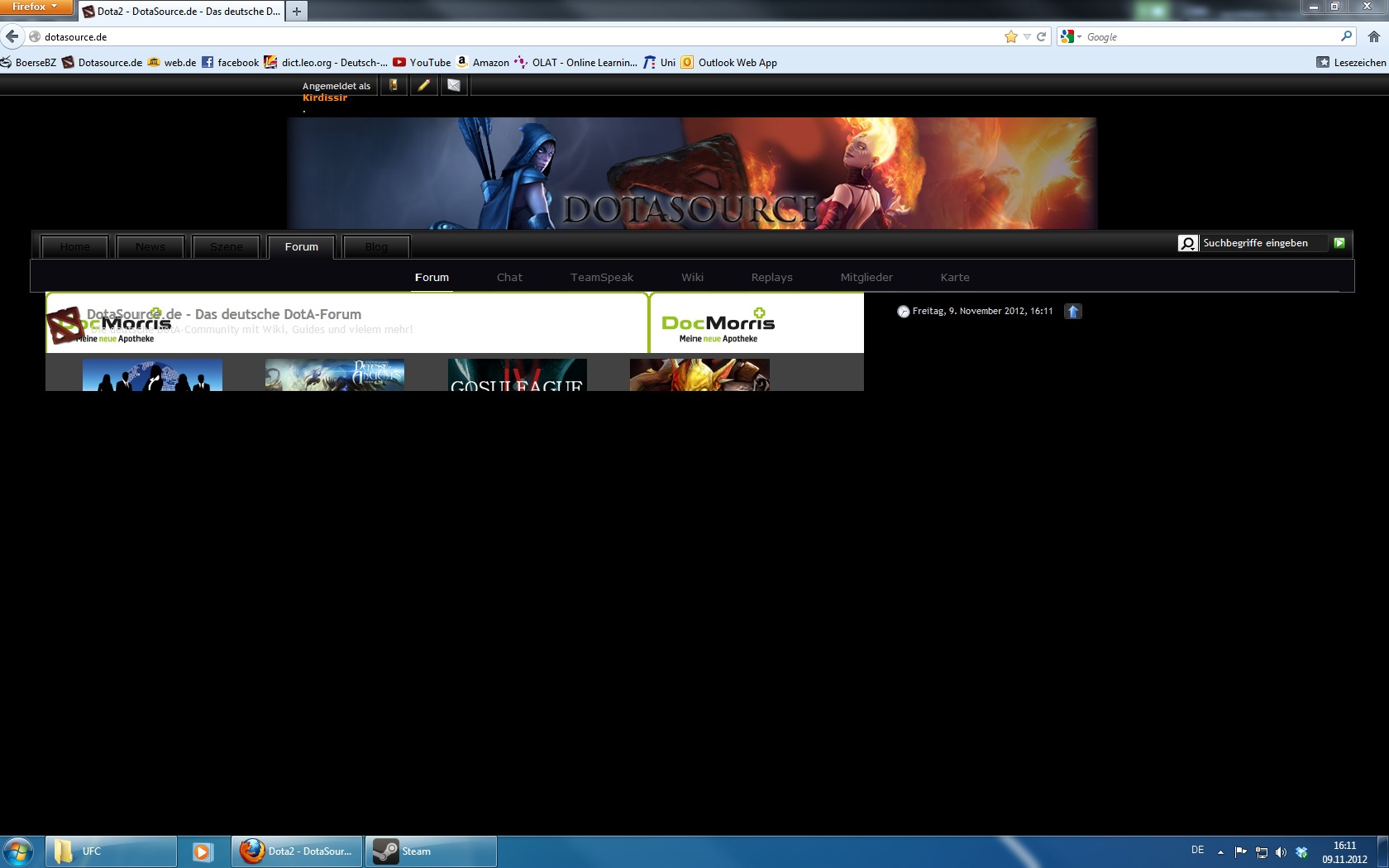Select TeamSpeak in the forum submenu

601,278
